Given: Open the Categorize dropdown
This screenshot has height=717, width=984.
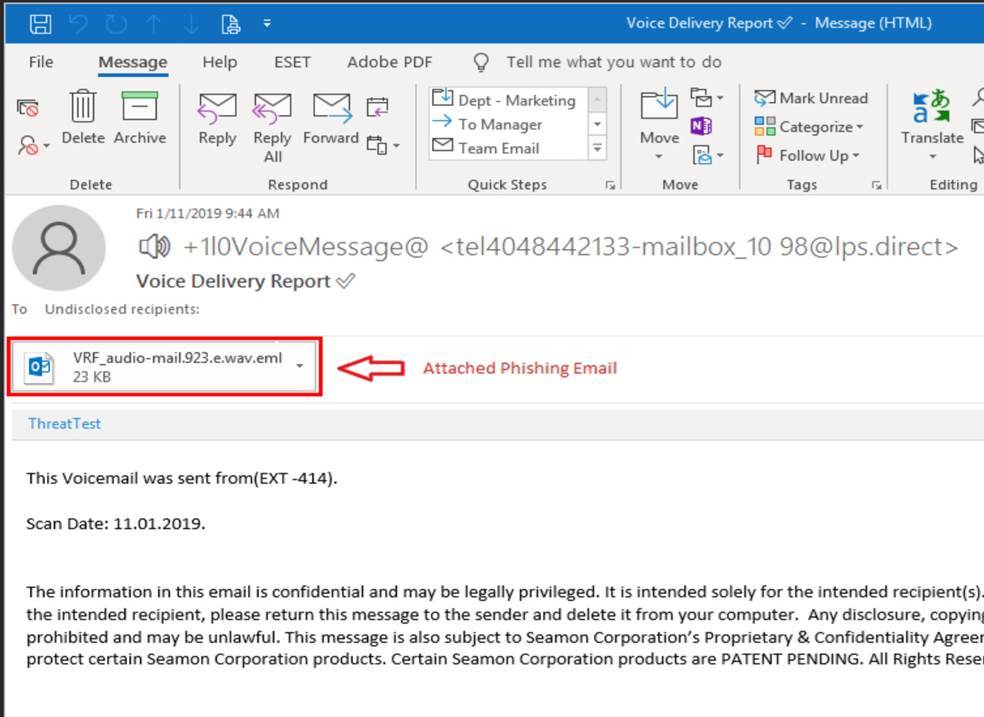Looking at the screenshot, I should 809,127.
